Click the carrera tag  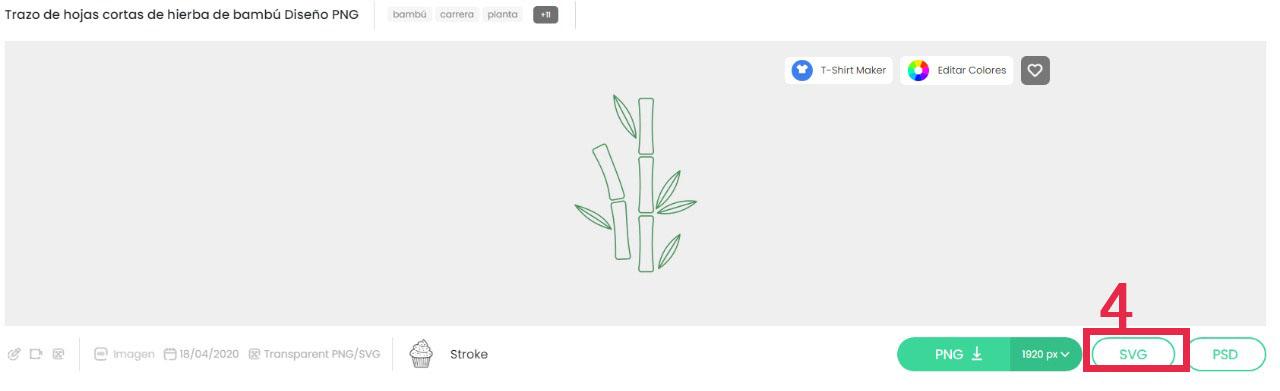(457, 15)
